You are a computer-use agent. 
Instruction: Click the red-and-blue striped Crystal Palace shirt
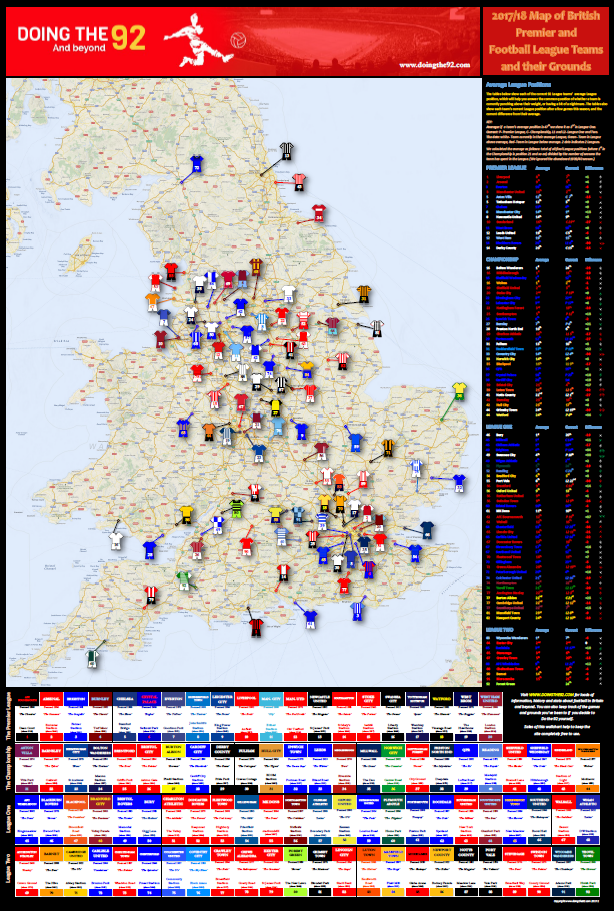pos(368,569)
